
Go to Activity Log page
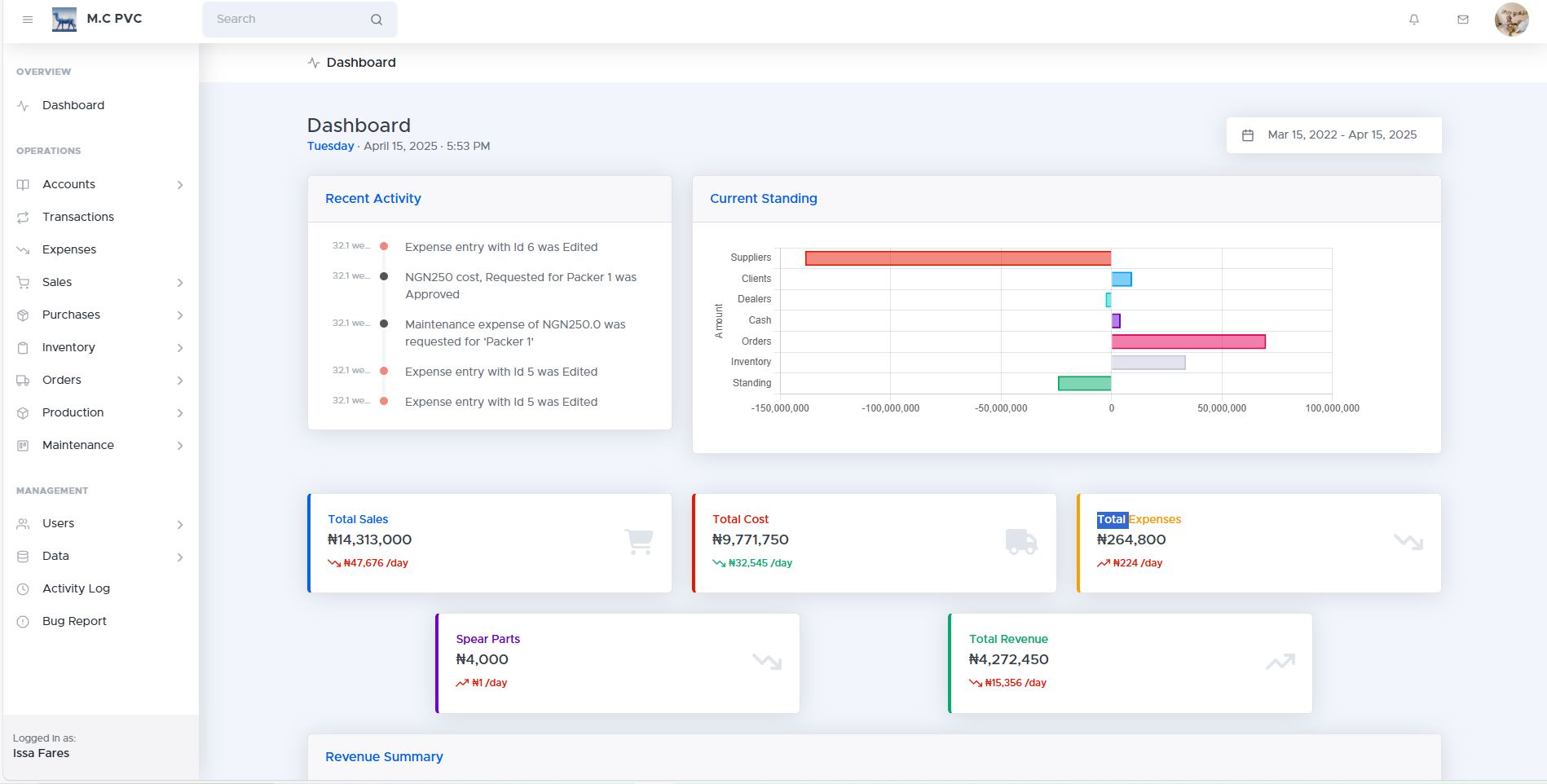(x=76, y=588)
